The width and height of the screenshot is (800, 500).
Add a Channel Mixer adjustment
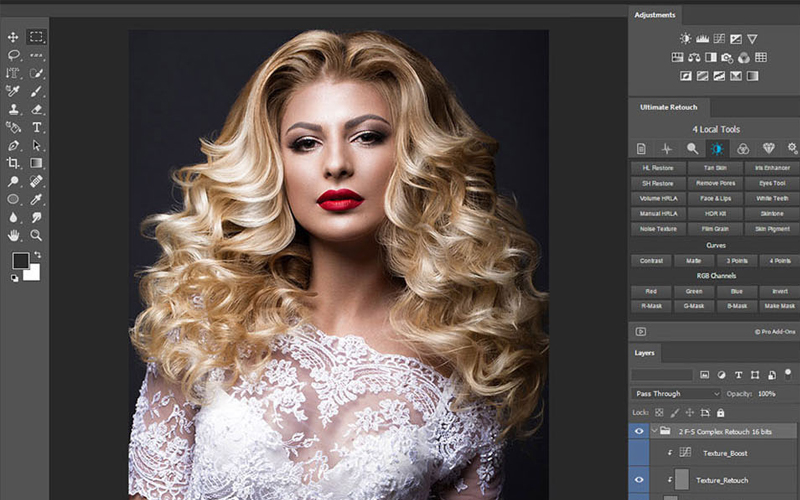click(x=744, y=58)
